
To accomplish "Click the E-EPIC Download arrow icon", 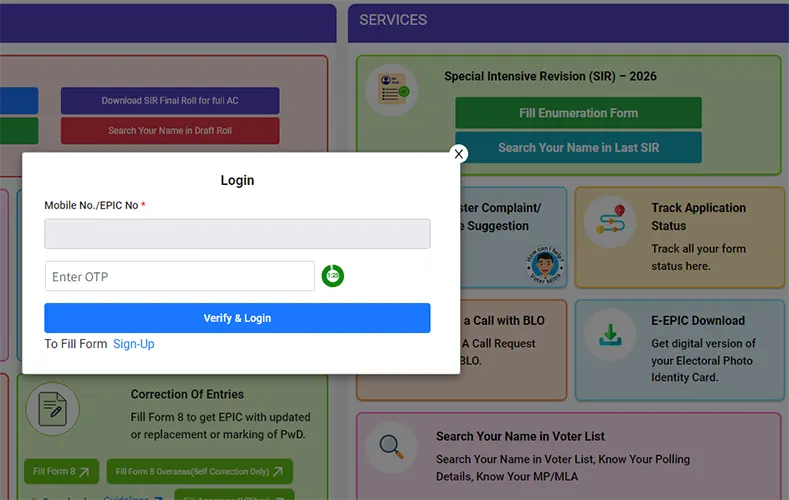I will (610, 335).
